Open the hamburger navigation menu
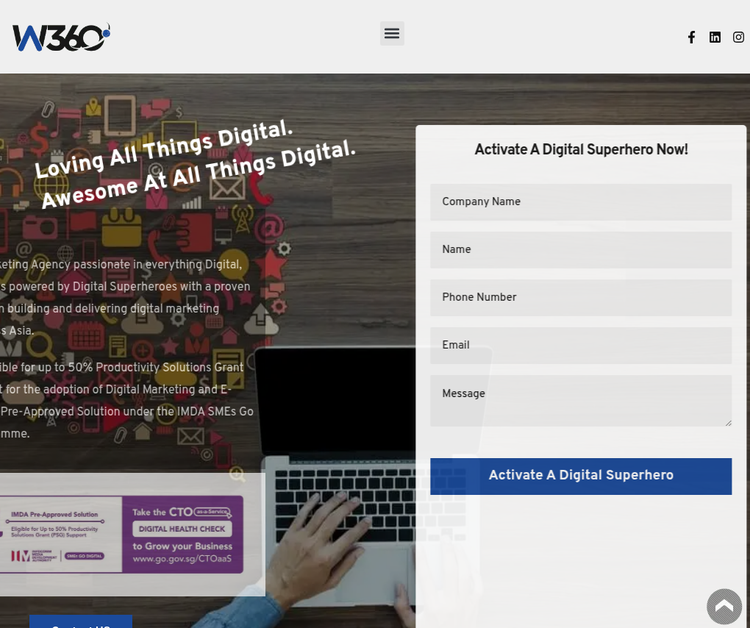Screen dimensions: 750x628 pyautogui.click(x=392, y=33)
